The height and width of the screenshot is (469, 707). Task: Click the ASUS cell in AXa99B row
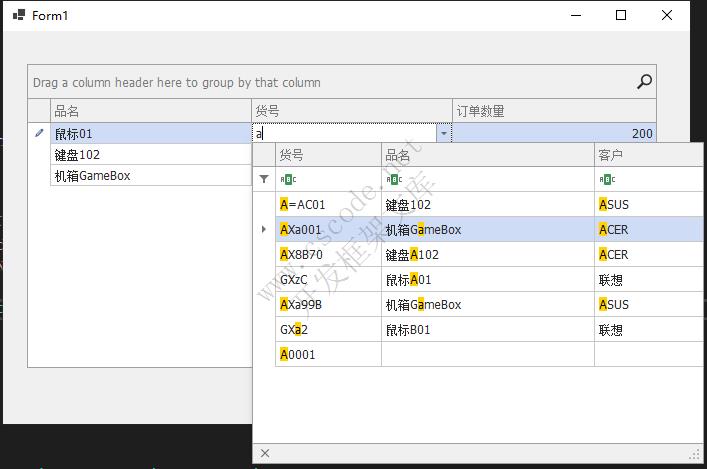tap(649, 304)
